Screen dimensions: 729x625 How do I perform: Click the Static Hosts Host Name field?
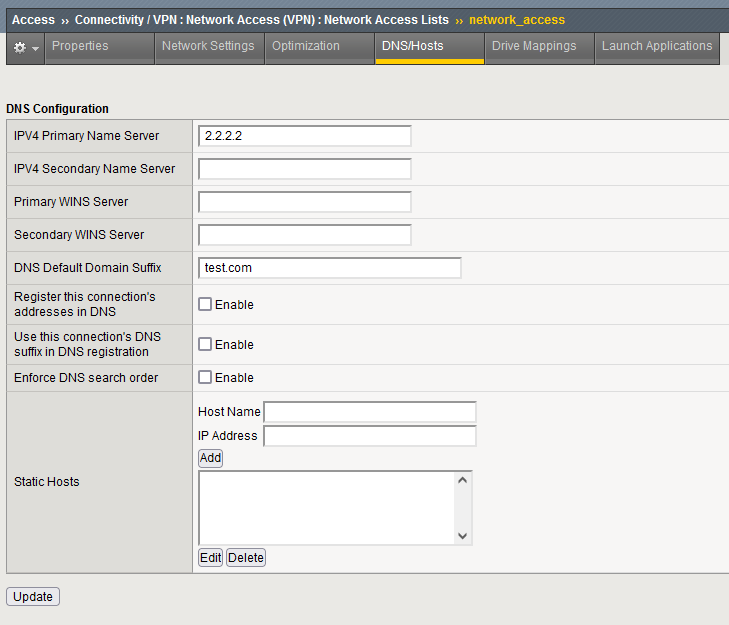pyautogui.click(x=369, y=412)
